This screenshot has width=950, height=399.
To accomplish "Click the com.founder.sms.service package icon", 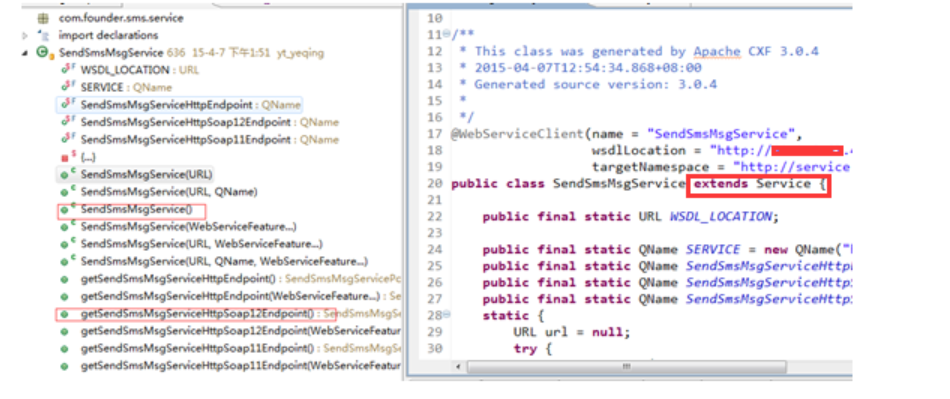I will point(43,18).
